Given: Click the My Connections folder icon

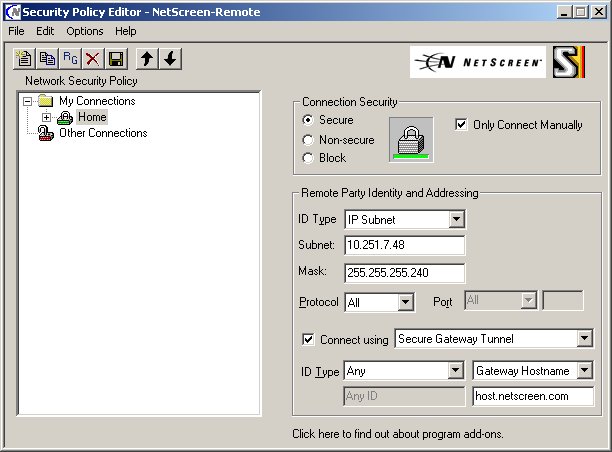Looking at the screenshot, I should point(46,101).
